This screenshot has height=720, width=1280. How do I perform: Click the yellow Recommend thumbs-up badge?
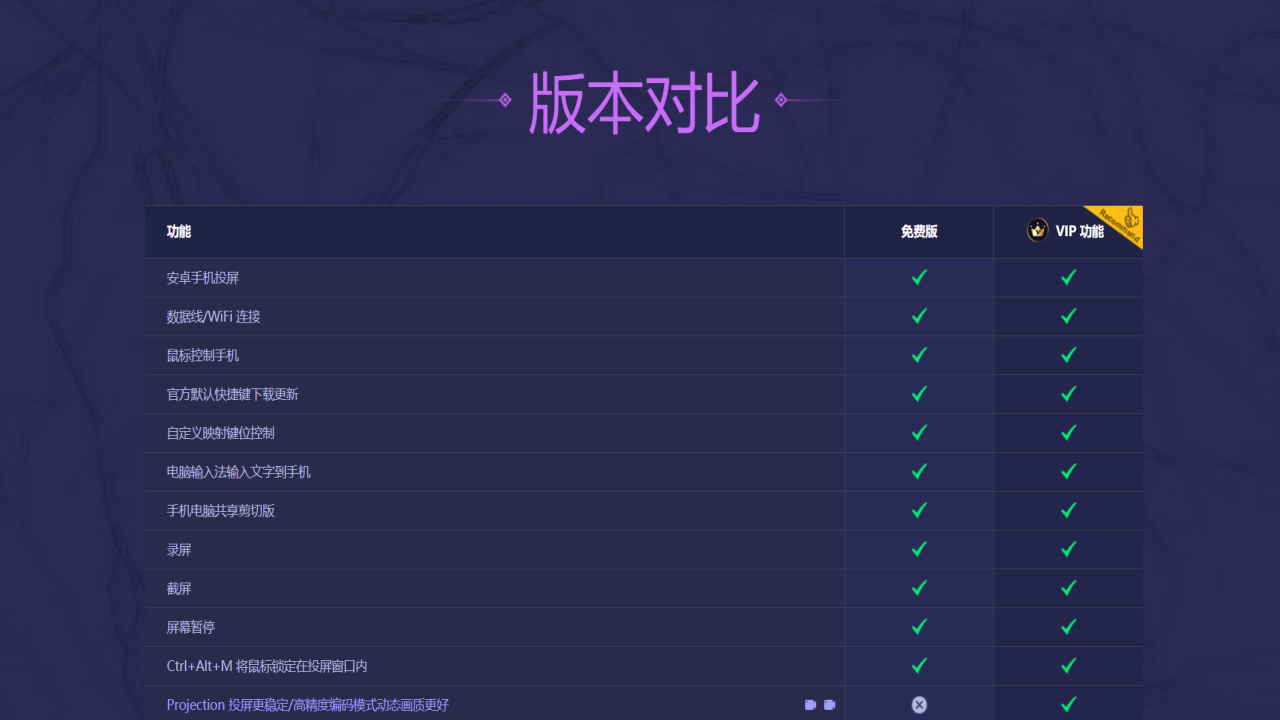click(1124, 222)
